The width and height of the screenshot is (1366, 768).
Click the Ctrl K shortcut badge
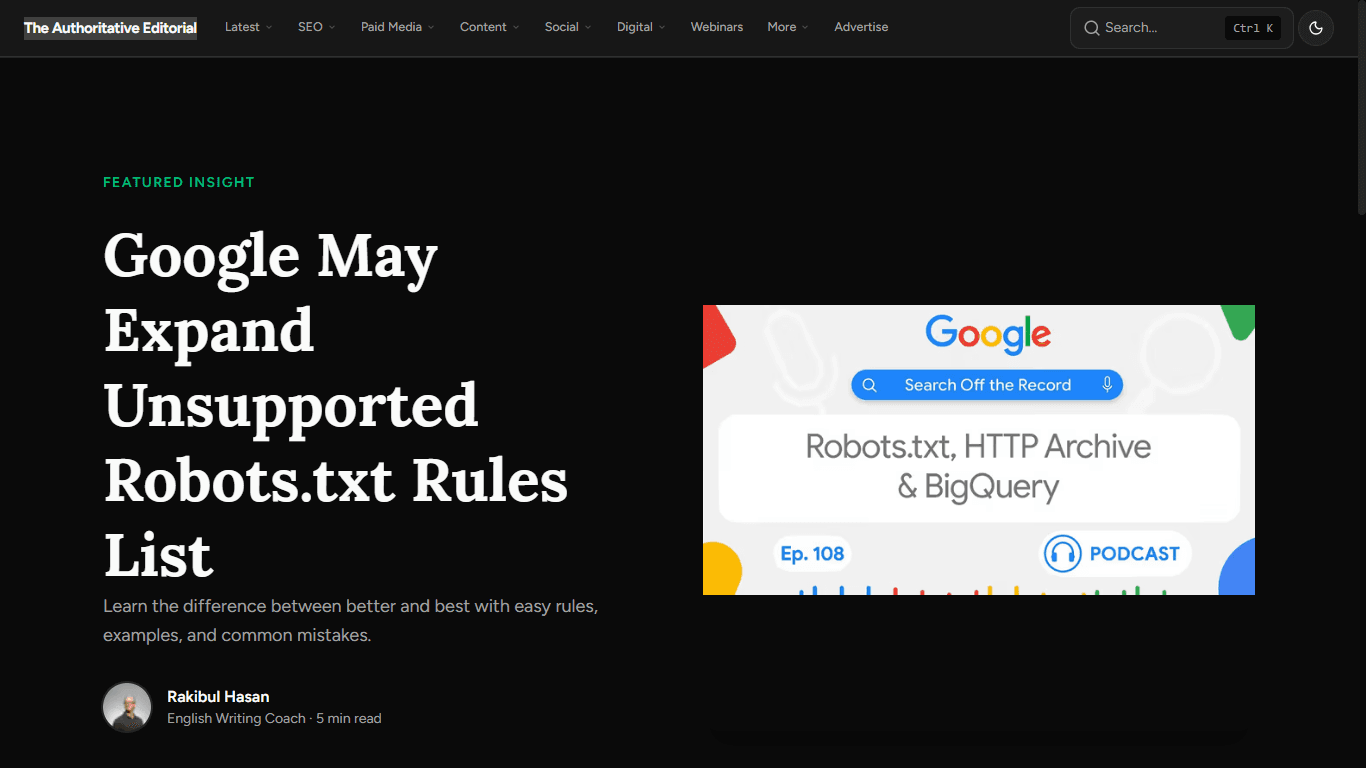[1253, 28]
